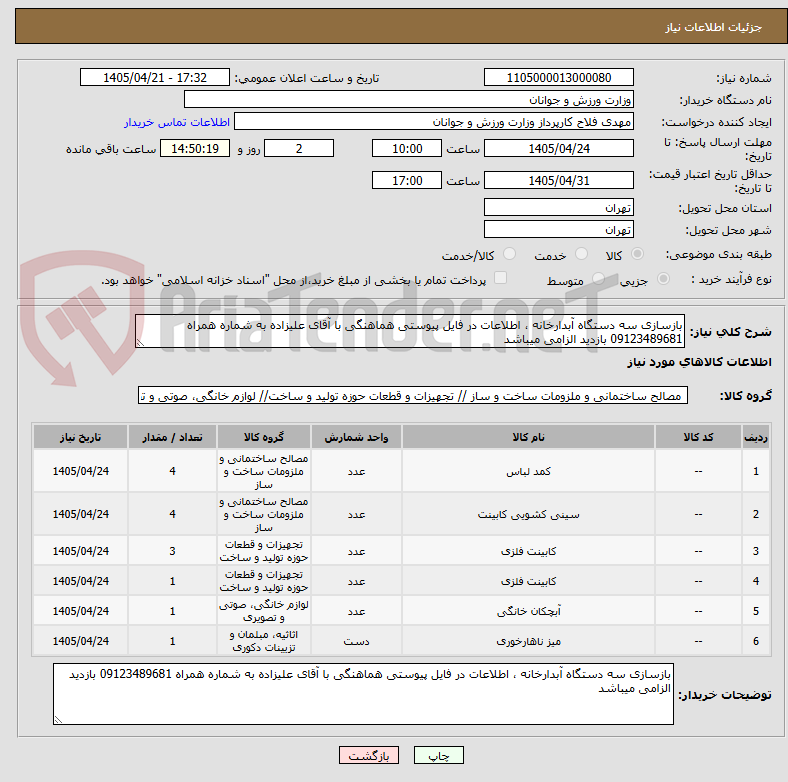This screenshot has width=788, height=782.
Task: Select کابینت فلزی in row 4
Action: coord(528,581)
